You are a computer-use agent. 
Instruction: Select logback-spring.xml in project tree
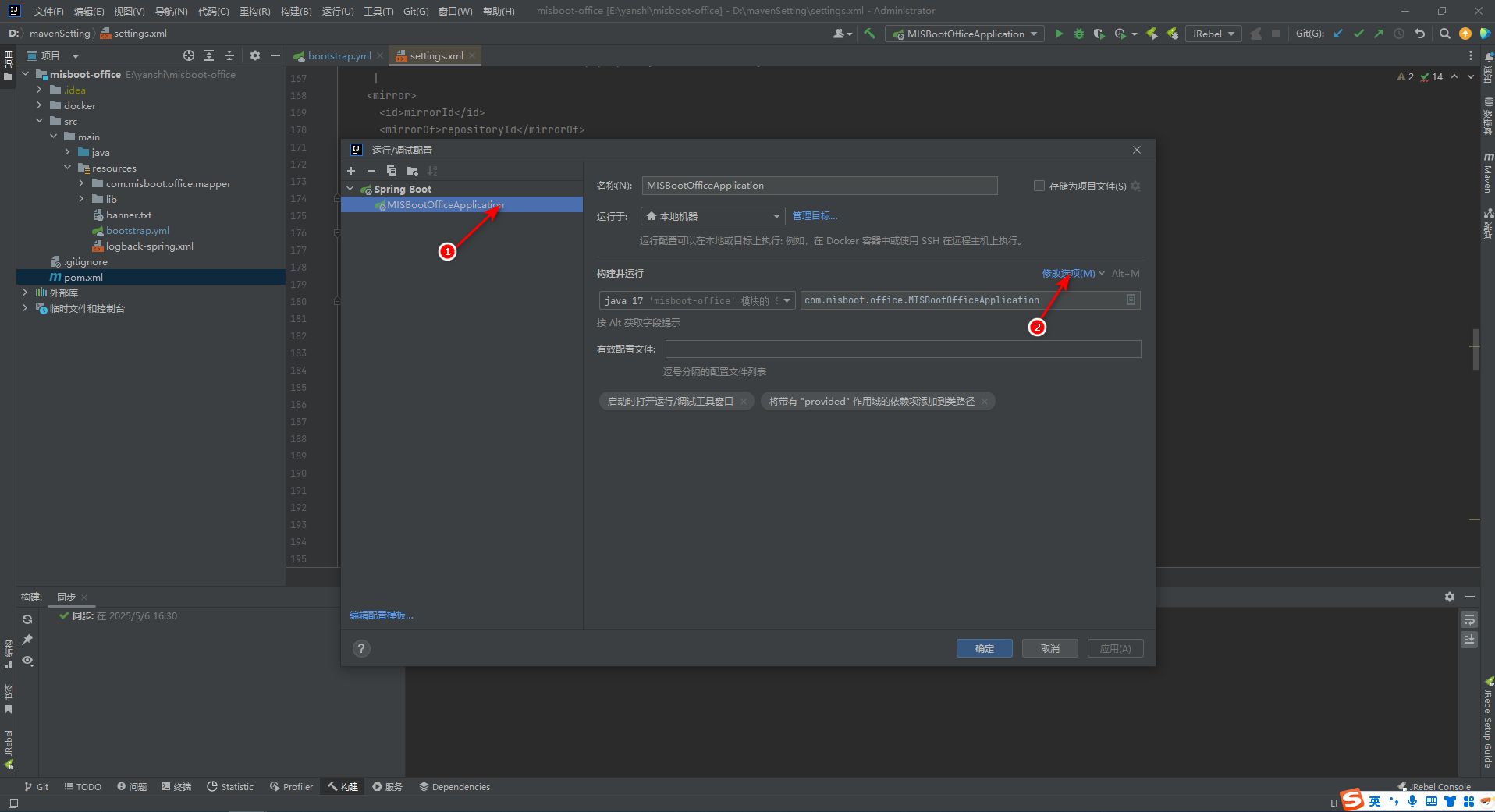click(150, 246)
